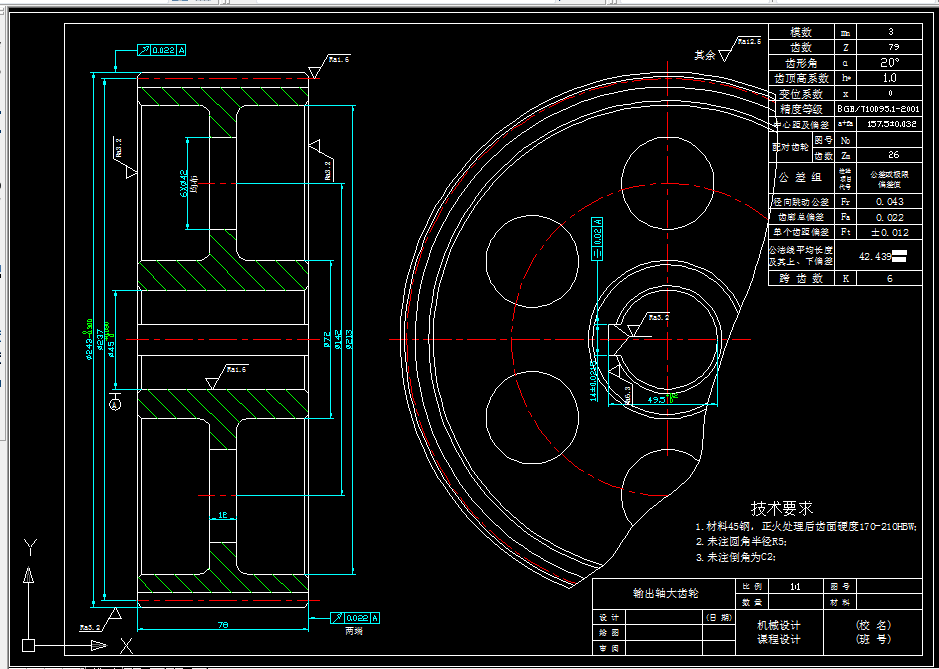This screenshot has width=939, height=669.
Task: Select the 1.0 addendum coefficient value
Action: 890,78
